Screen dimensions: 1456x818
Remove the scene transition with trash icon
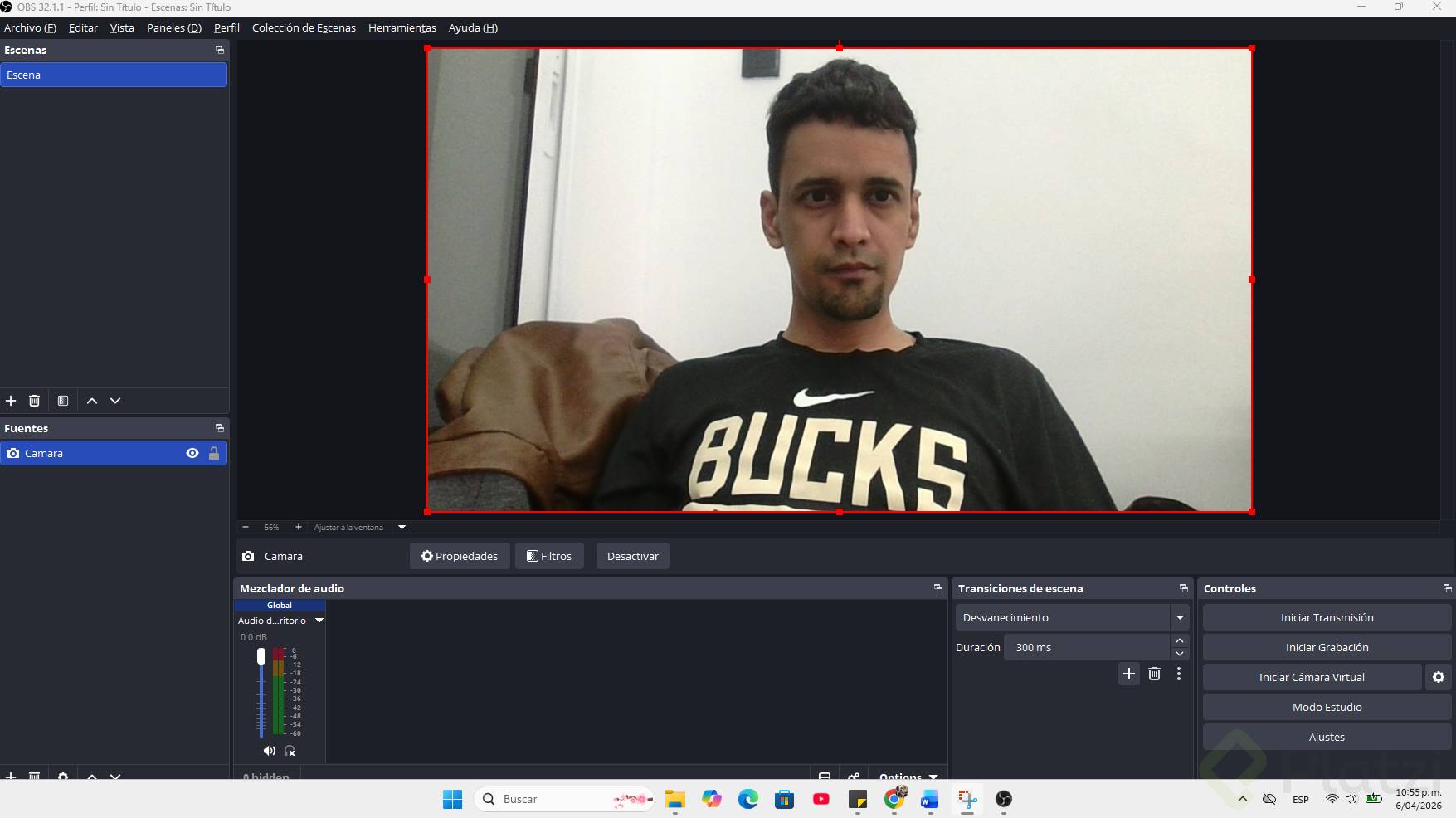1154,674
